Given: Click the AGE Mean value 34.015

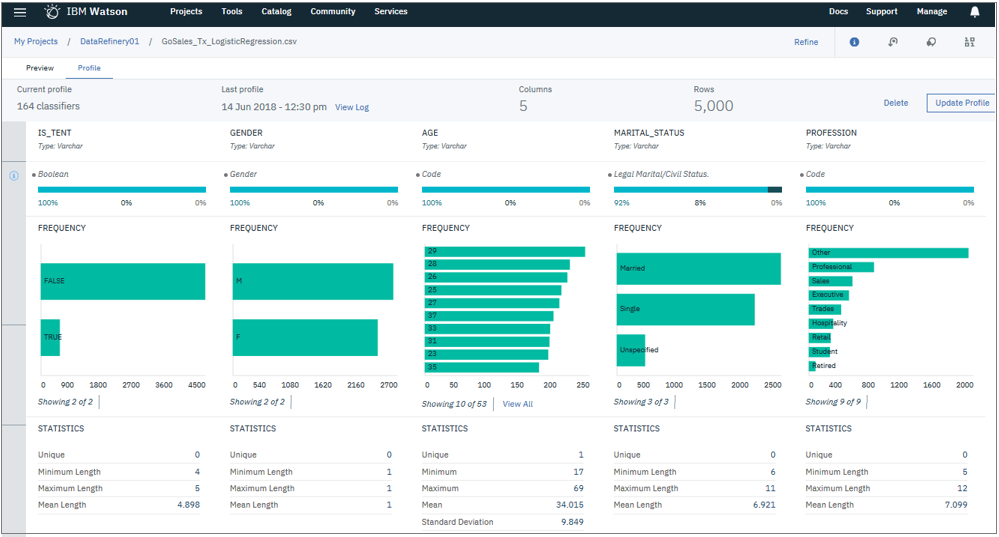Looking at the screenshot, I should [x=570, y=505].
